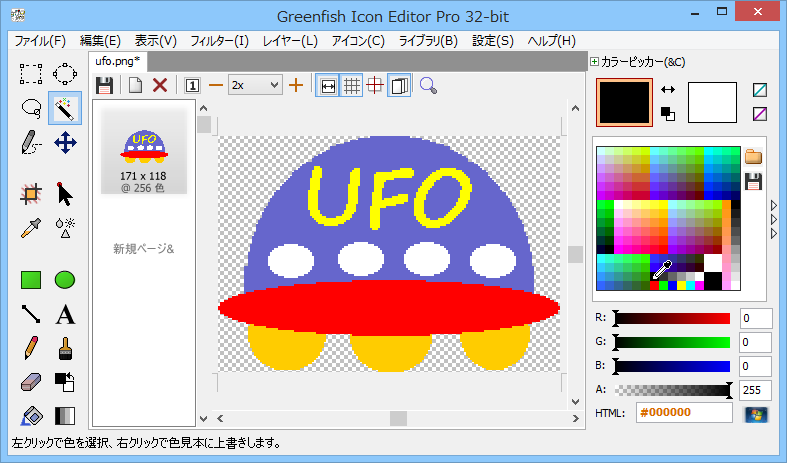The image size is (787, 463).
Task: Open the レイヤー(L) menu
Action: pos(290,41)
